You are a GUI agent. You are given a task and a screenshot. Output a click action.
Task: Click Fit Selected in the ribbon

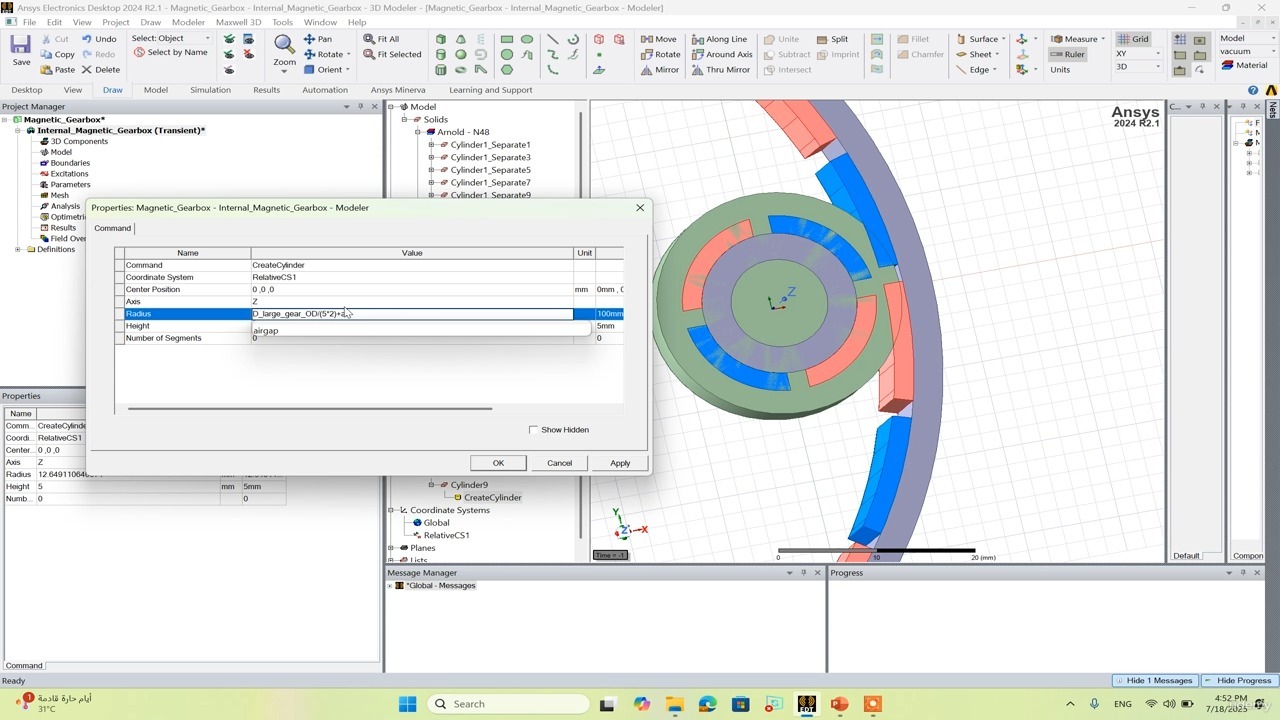(392, 54)
